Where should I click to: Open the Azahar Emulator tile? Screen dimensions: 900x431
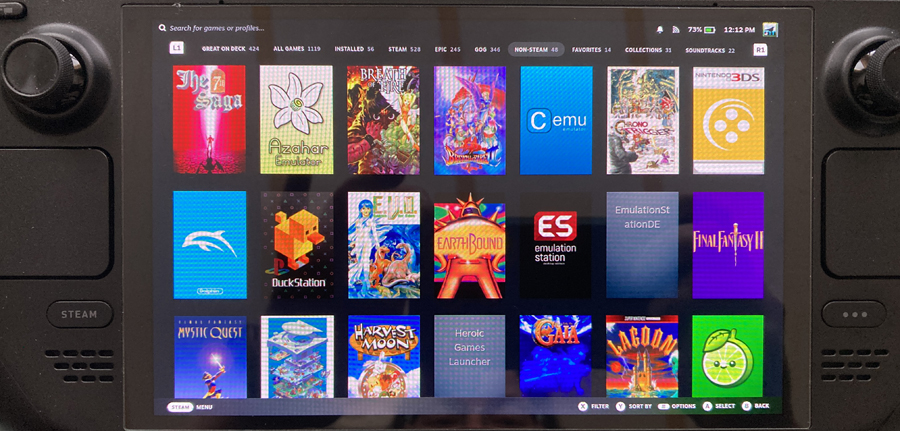(296, 120)
